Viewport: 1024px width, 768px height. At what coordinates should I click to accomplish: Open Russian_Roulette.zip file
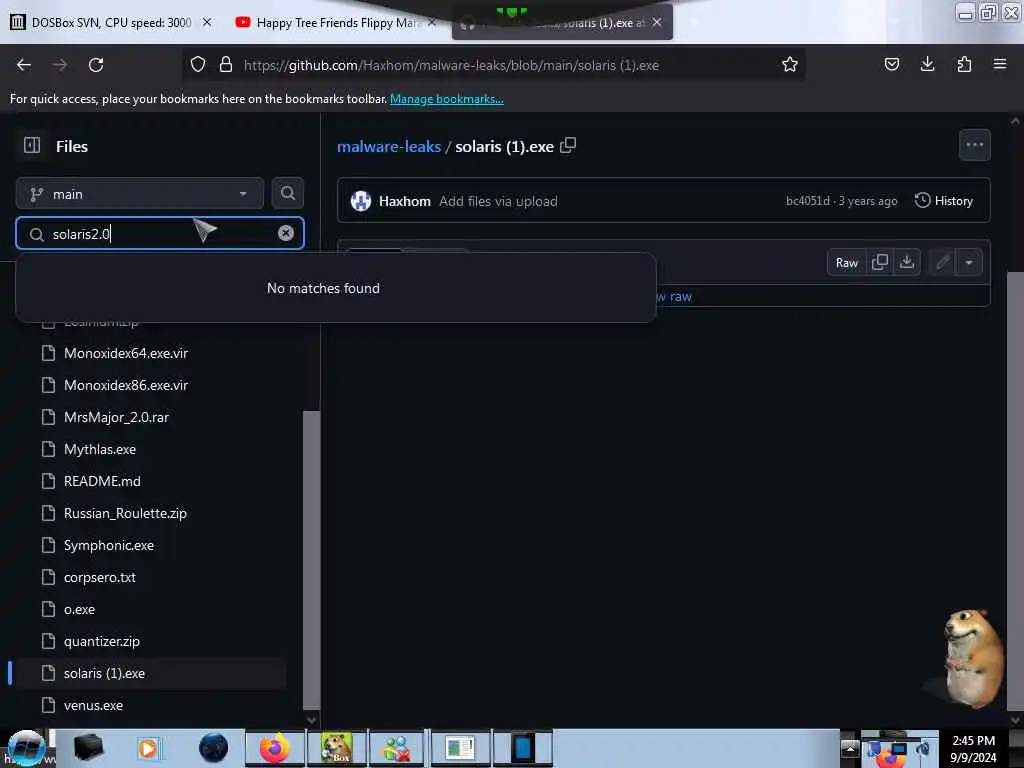coord(125,513)
